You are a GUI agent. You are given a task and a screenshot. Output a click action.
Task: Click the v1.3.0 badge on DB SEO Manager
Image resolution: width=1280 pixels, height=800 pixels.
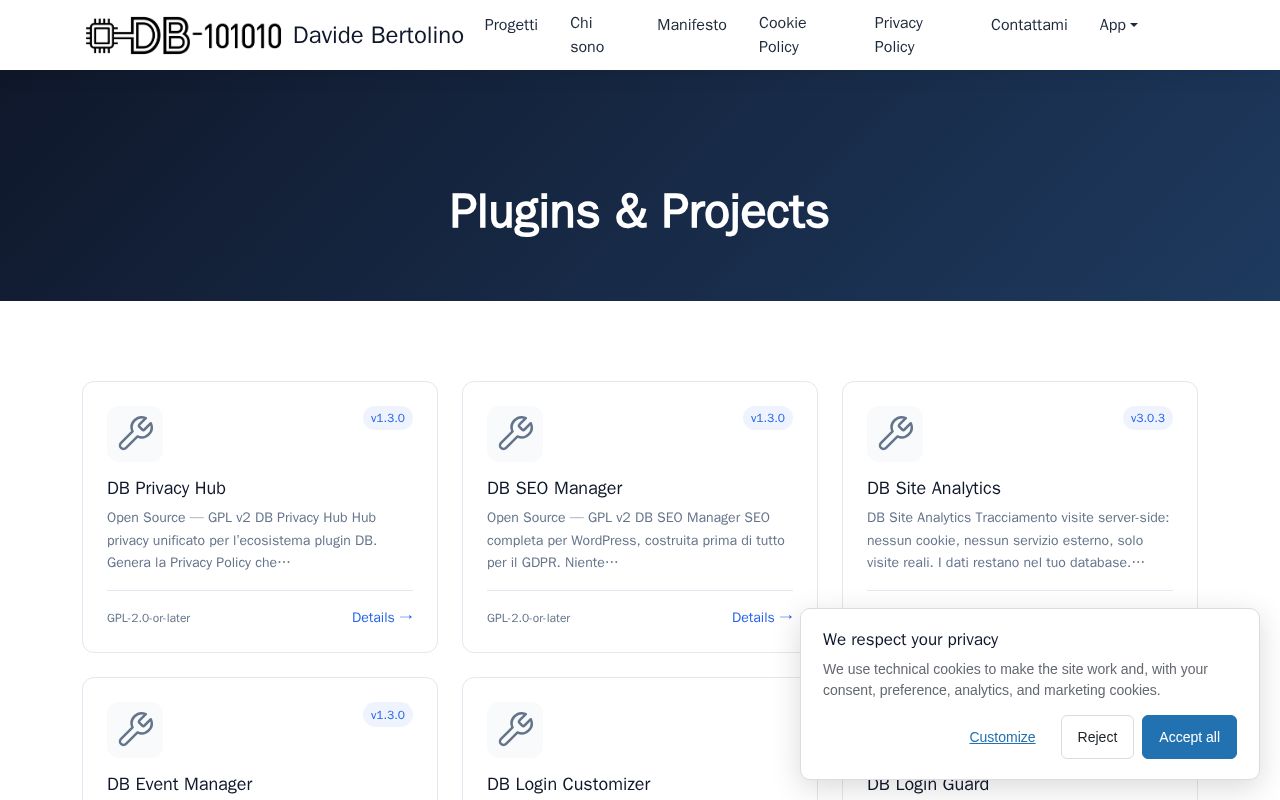click(x=768, y=418)
